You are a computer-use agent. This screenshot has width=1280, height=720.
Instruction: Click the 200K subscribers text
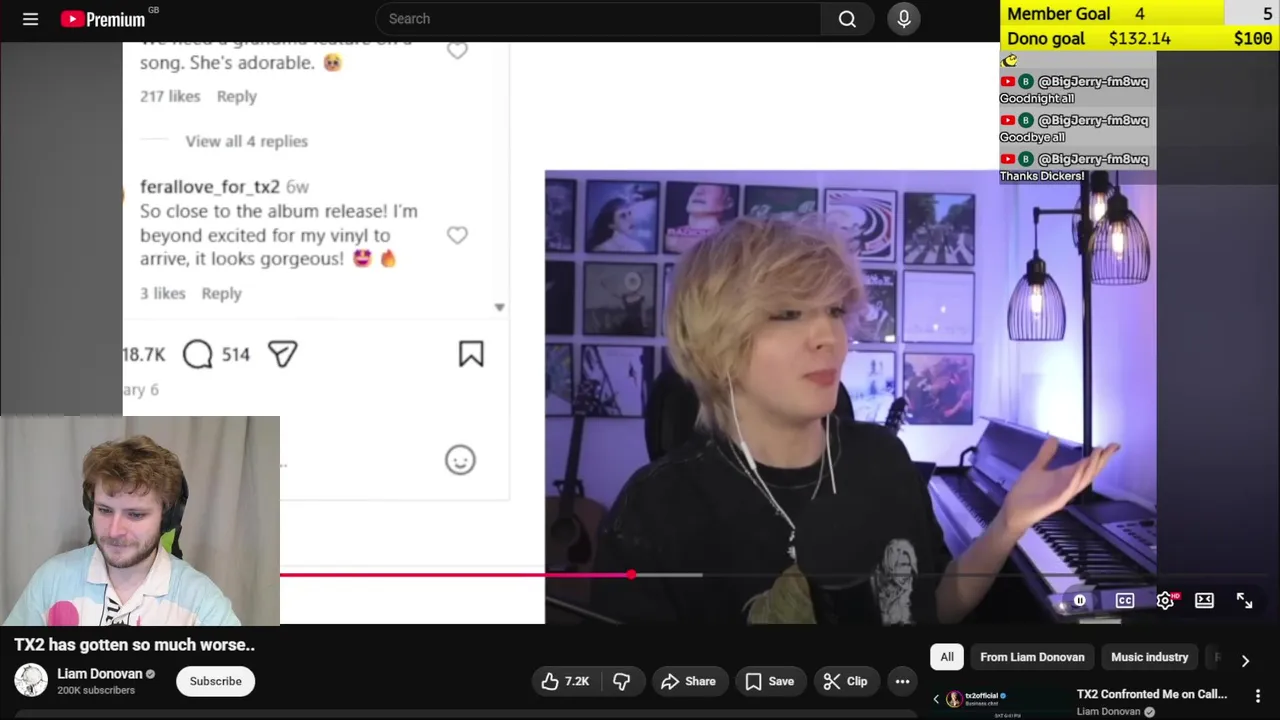96,690
